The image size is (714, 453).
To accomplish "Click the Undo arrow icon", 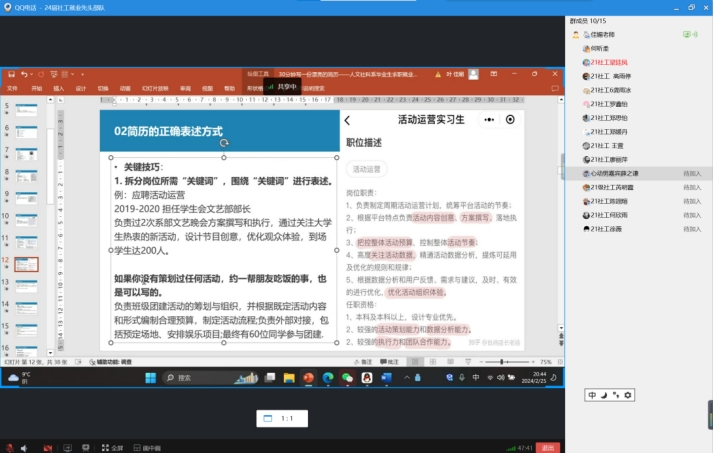I will click(25, 74).
